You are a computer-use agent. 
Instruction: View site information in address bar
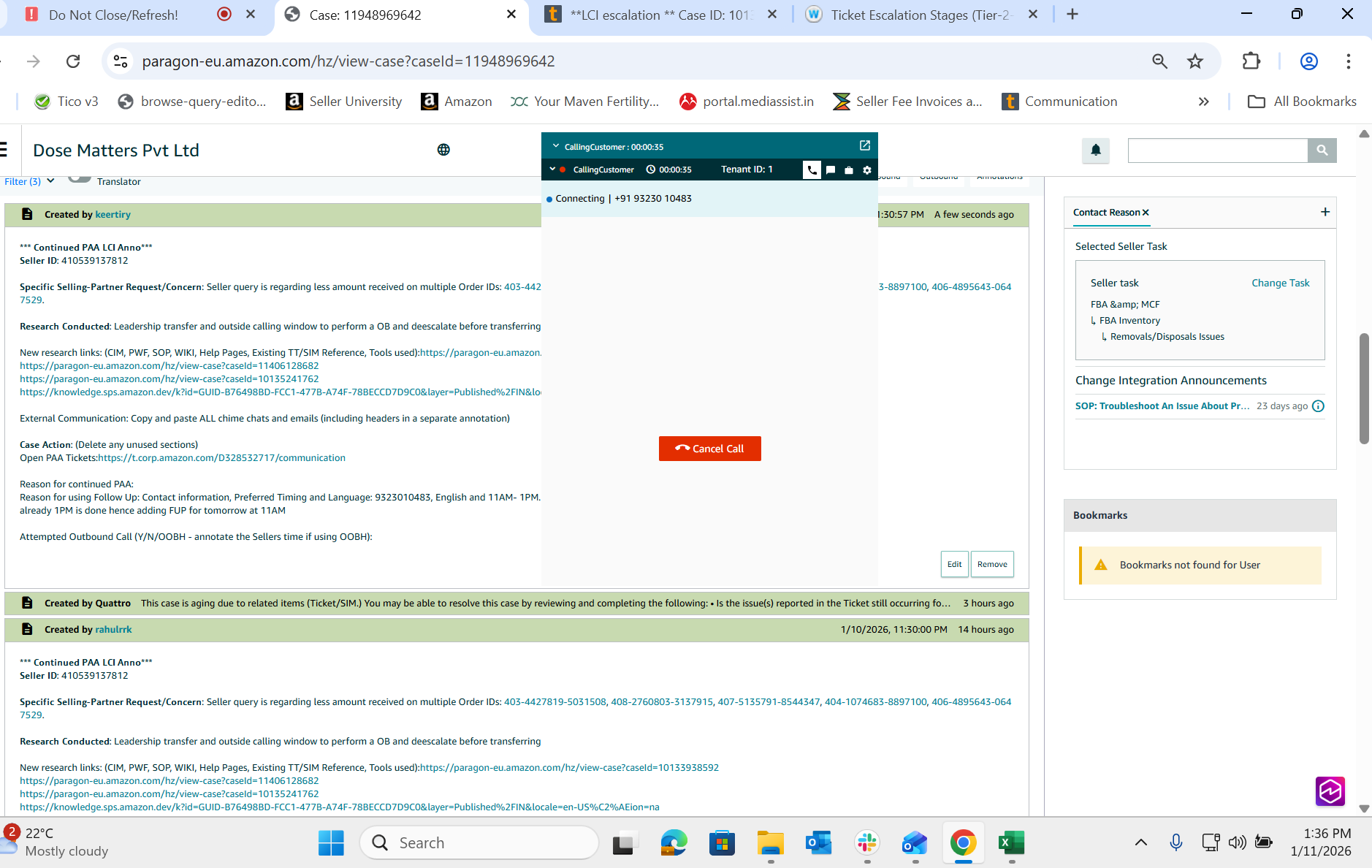(121, 61)
